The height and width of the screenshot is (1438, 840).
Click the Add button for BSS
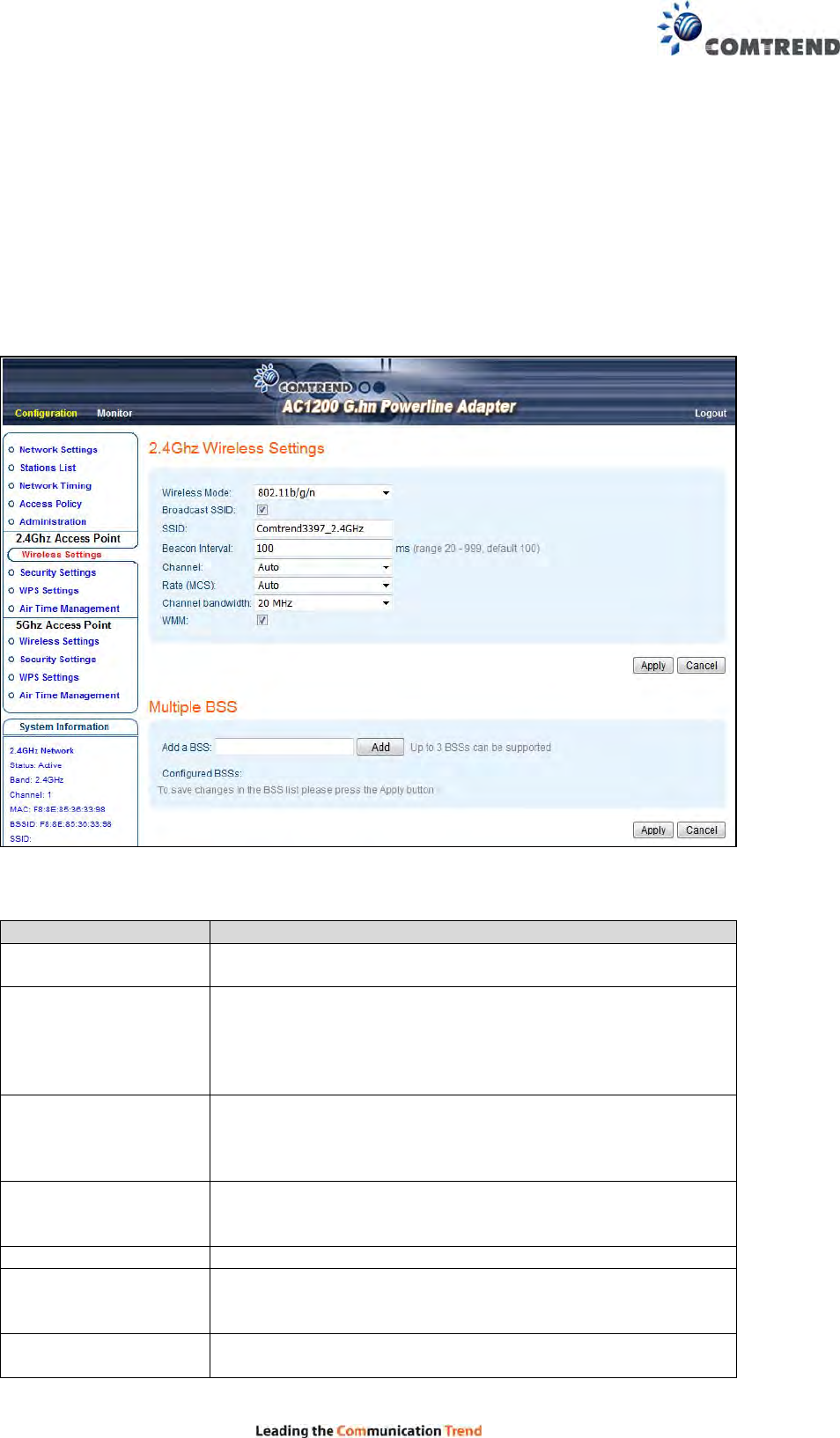click(x=380, y=747)
